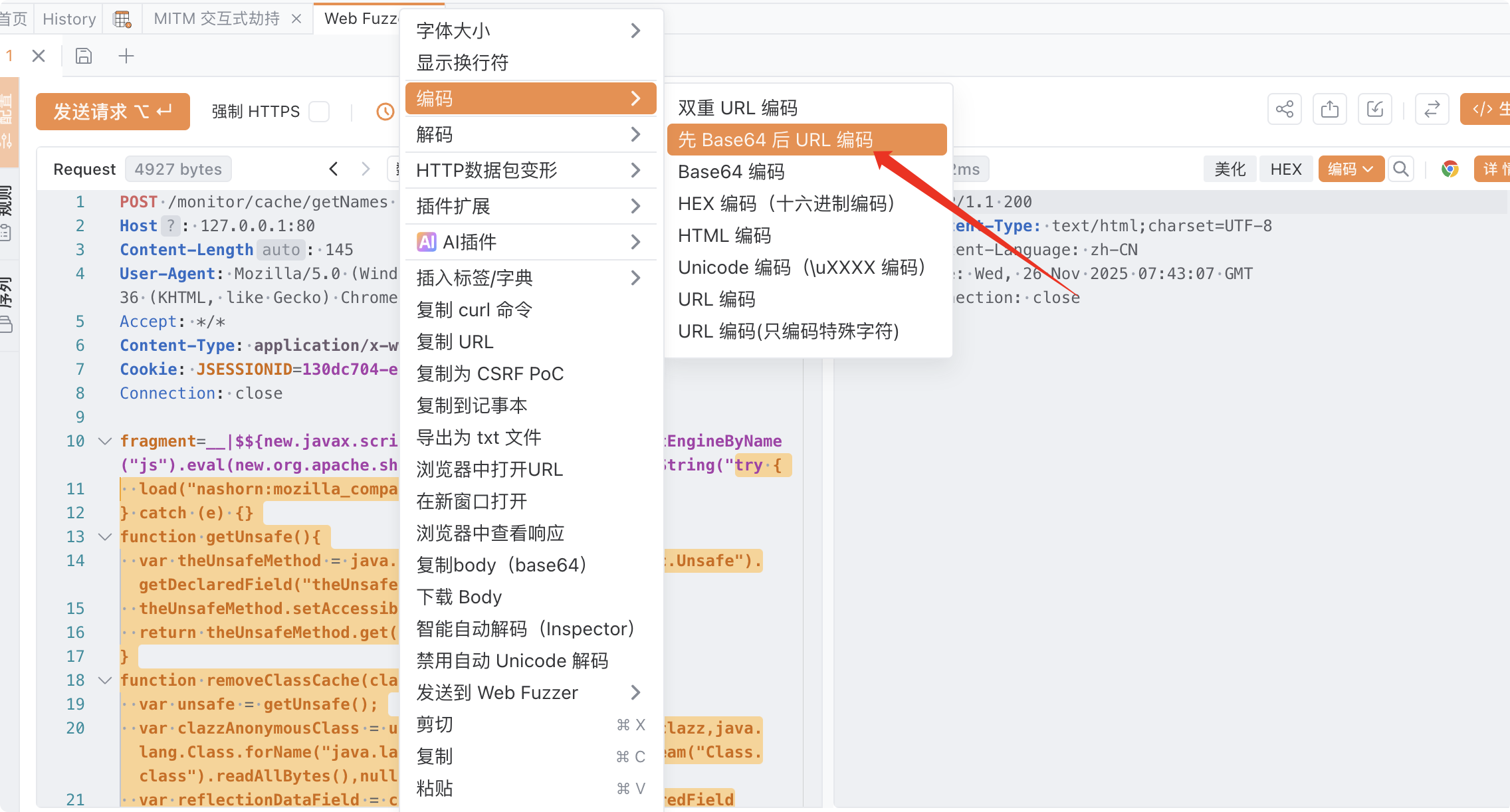Switch to the HEX view button

(x=1285, y=169)
